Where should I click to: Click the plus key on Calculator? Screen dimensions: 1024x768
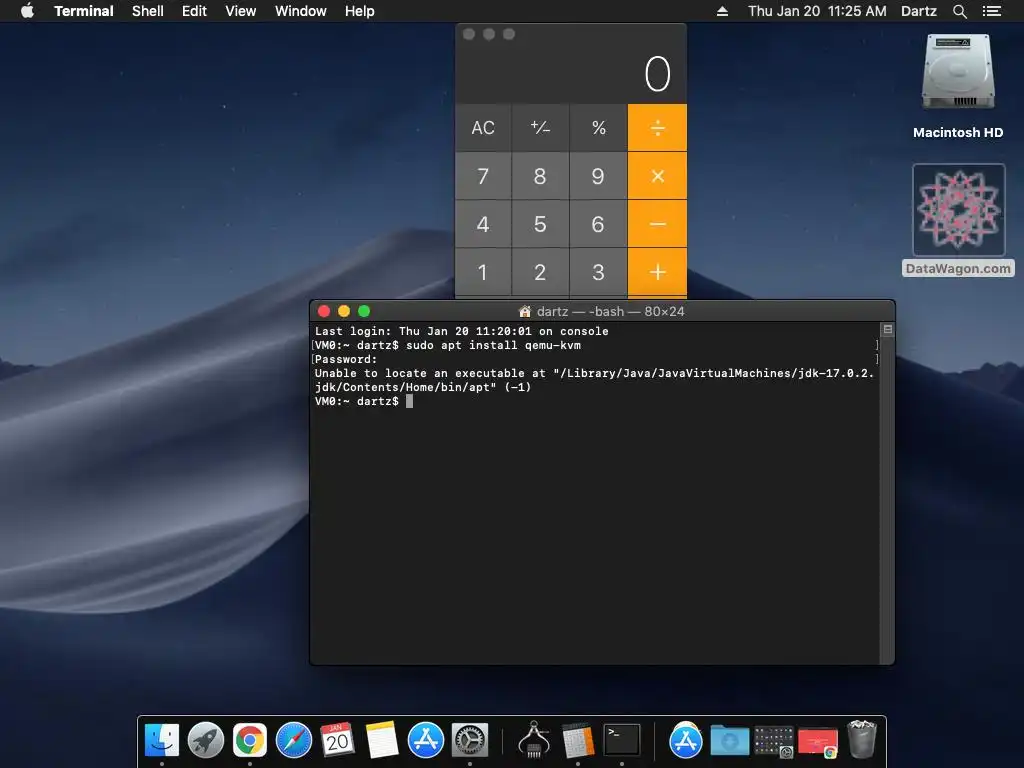coord(658,272)
